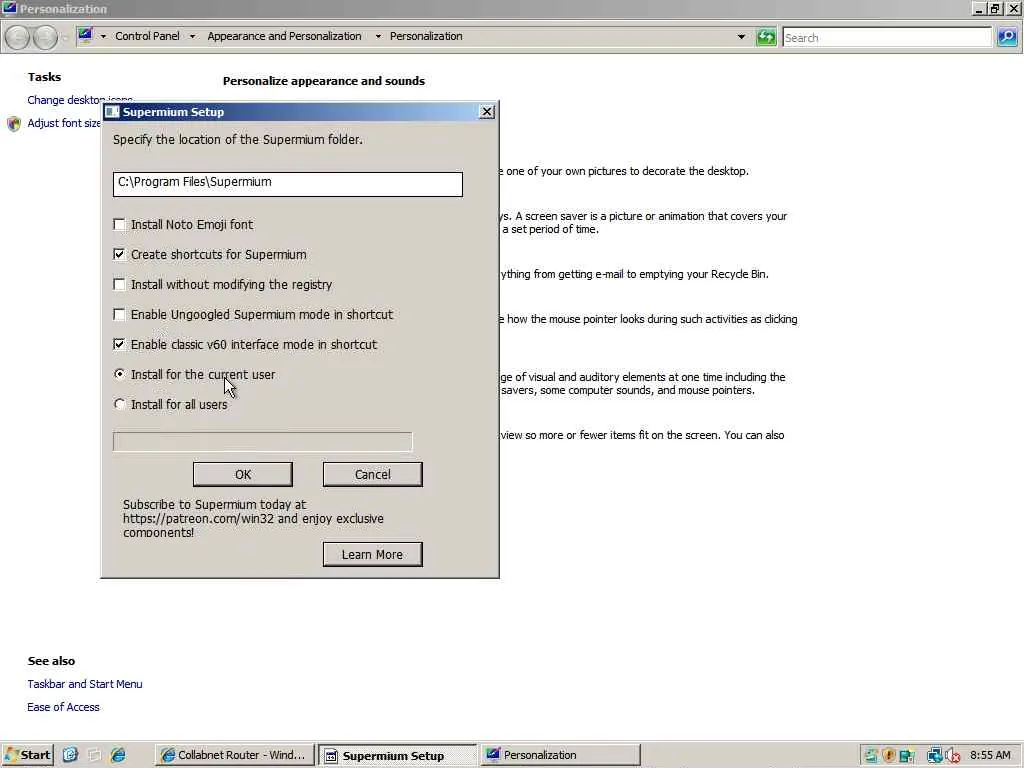The image size is (1024, 768).
Task: Switch to Collabnet Router taskbar window
Action: (235, 755)
